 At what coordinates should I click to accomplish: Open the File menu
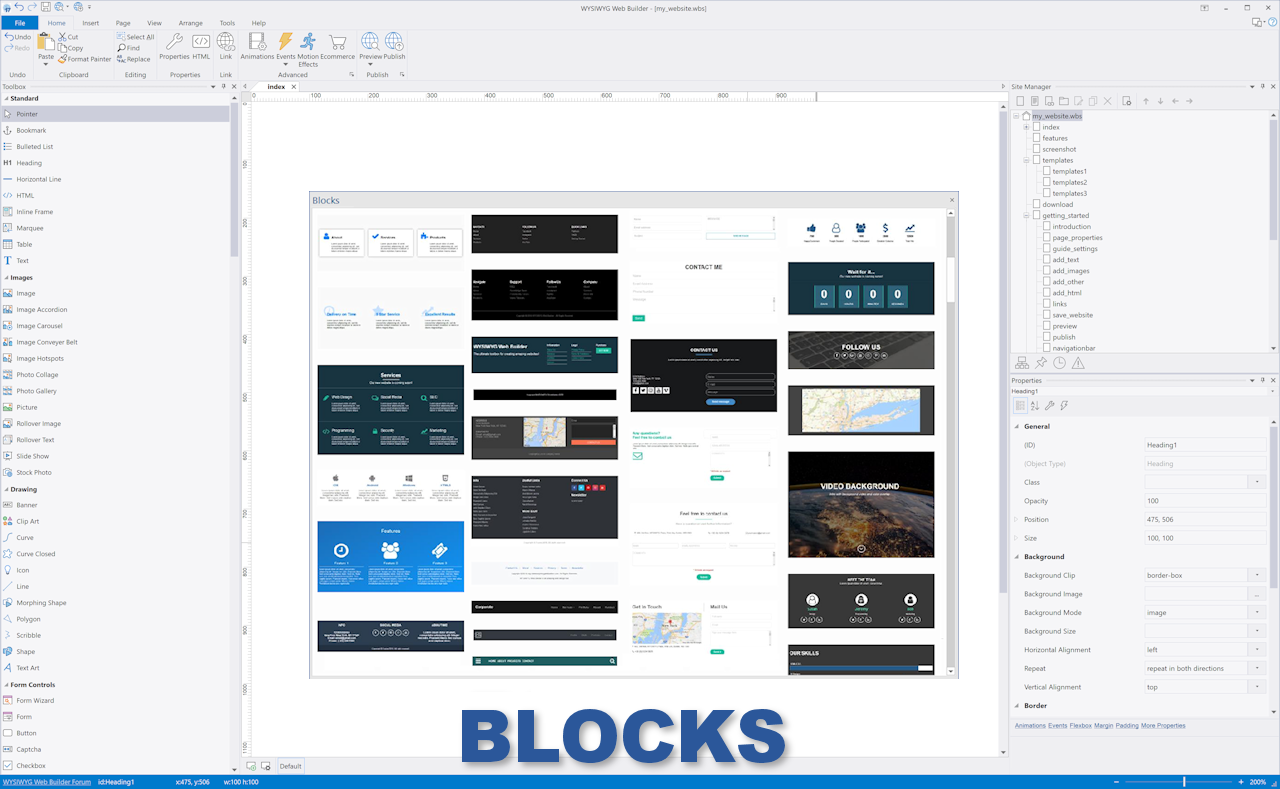click(x=19, y=22)
